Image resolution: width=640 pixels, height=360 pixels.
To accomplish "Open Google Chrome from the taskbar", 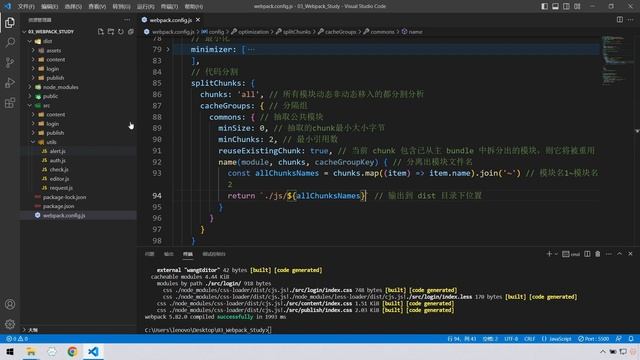I will coord(72,351).
